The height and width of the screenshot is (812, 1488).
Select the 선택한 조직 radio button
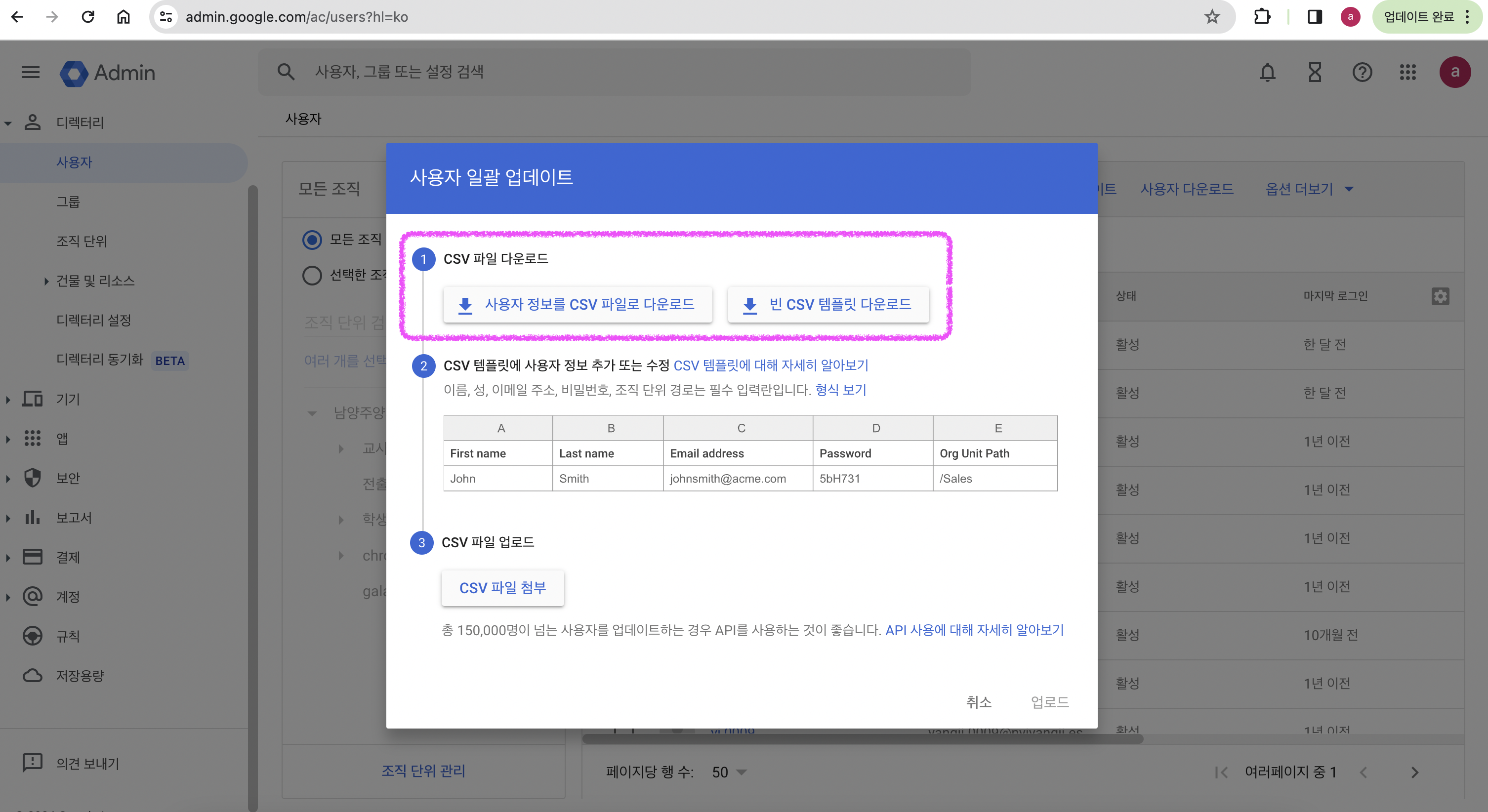coord(312,275)
